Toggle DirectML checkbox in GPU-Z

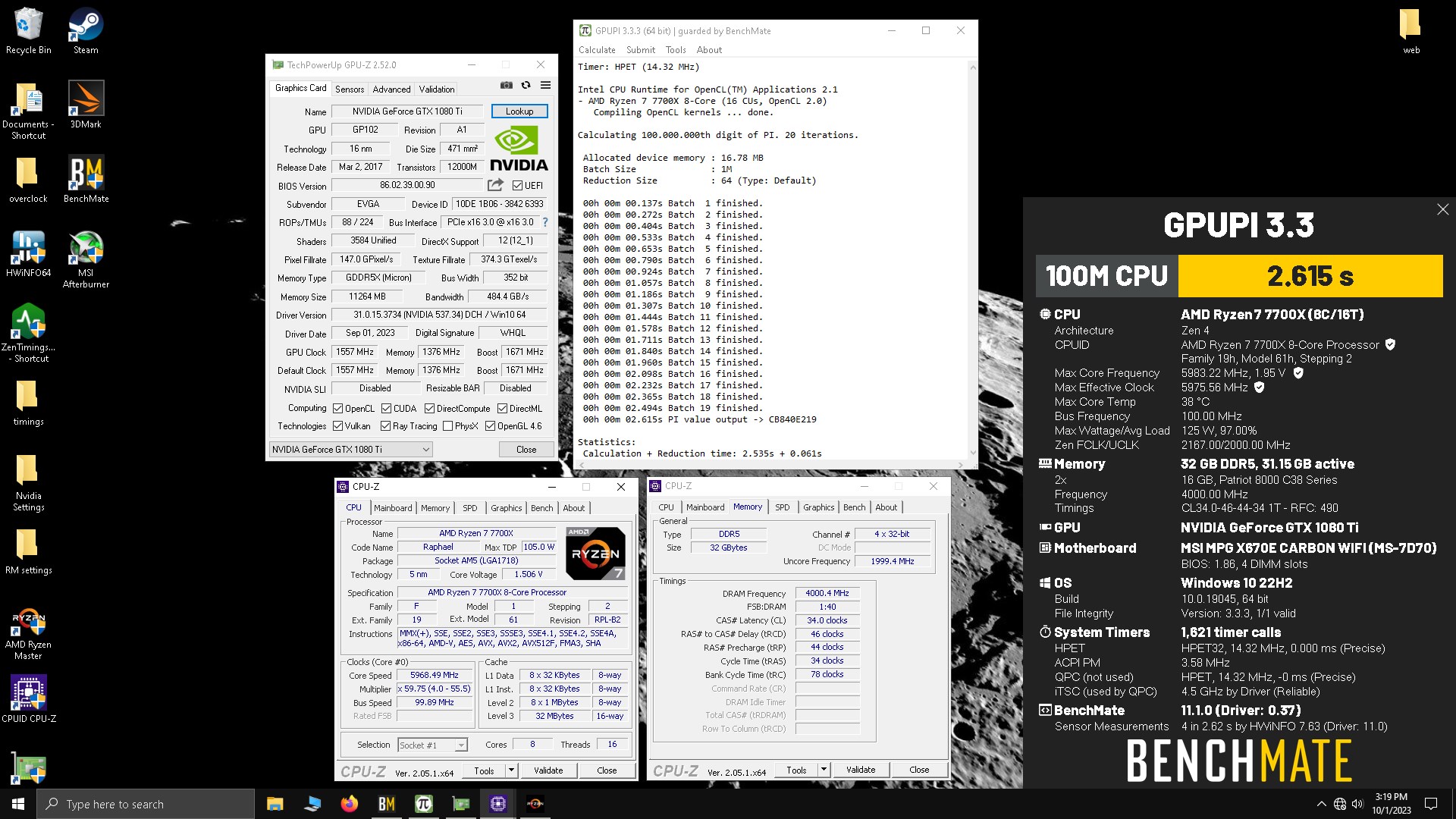pos(502,409)
